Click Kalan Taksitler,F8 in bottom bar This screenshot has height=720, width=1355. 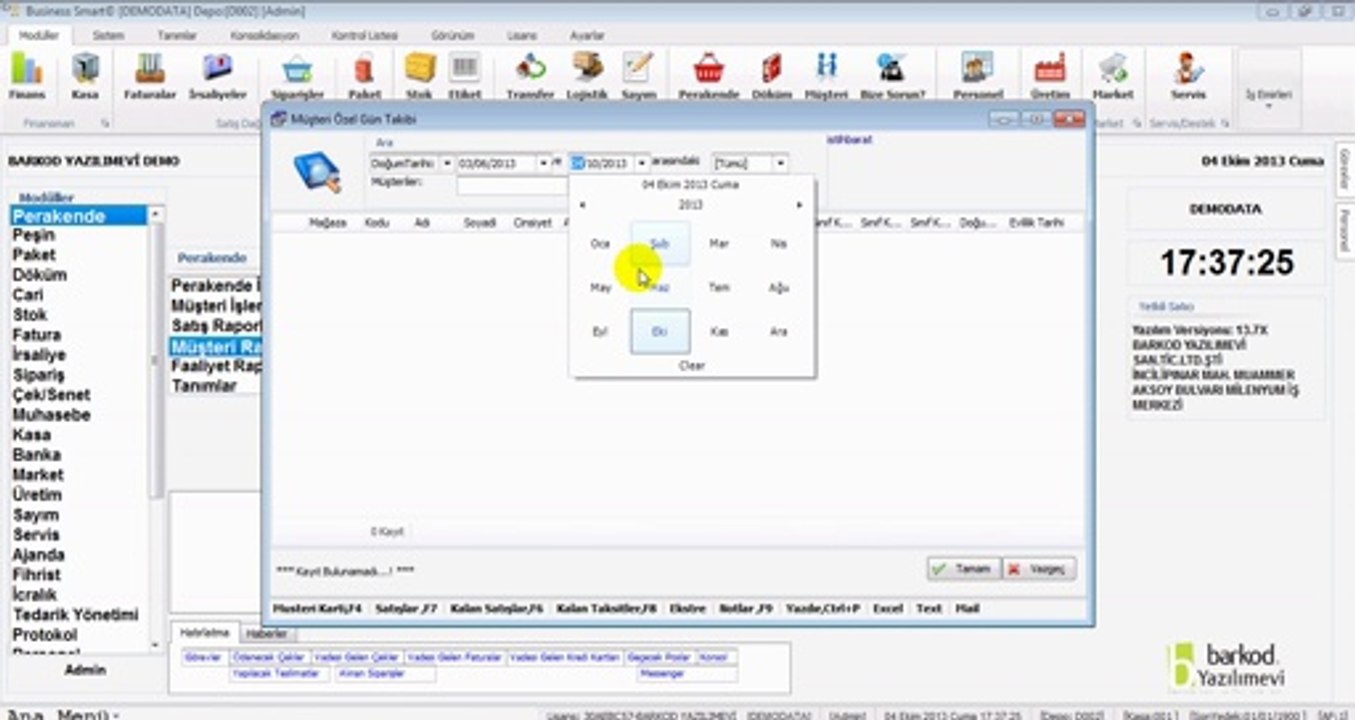tap(607, 608)
